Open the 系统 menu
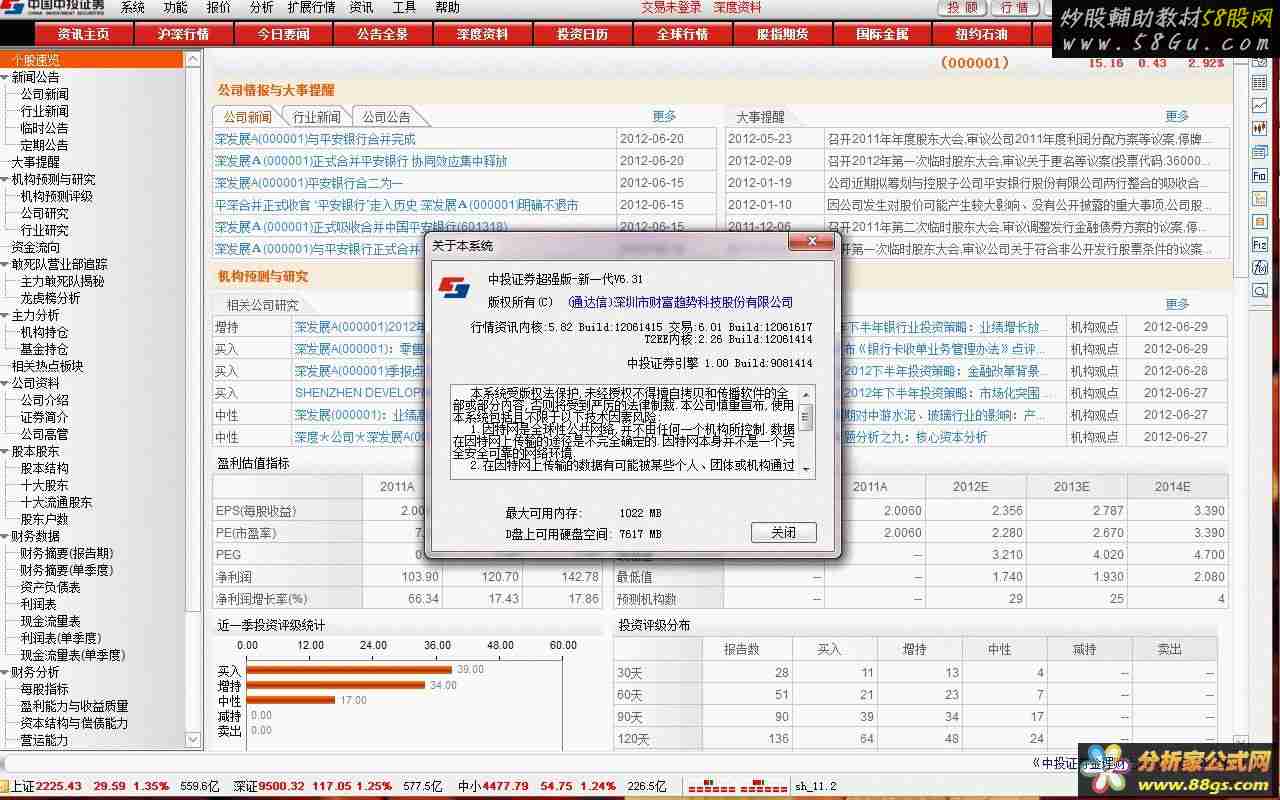This screenshot has width=1280, height=800. point(132,8)
